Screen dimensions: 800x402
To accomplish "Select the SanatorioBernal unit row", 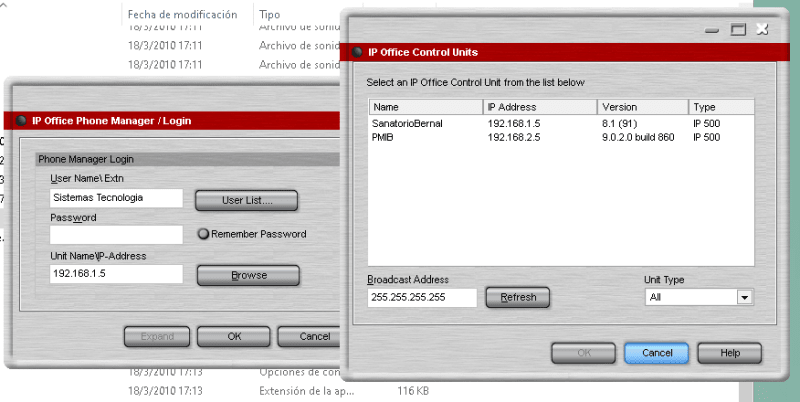I will coord(561,123).
